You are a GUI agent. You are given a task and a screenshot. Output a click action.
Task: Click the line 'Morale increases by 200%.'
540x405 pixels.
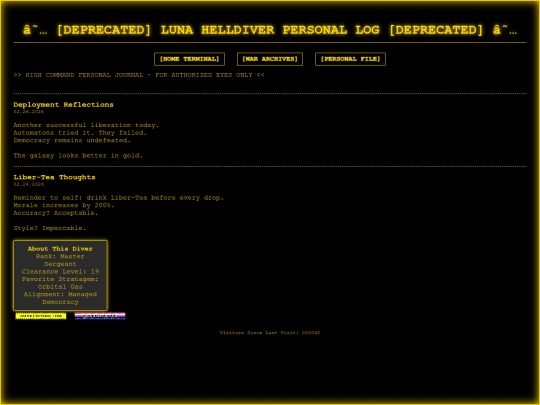(x=64, y=205)
